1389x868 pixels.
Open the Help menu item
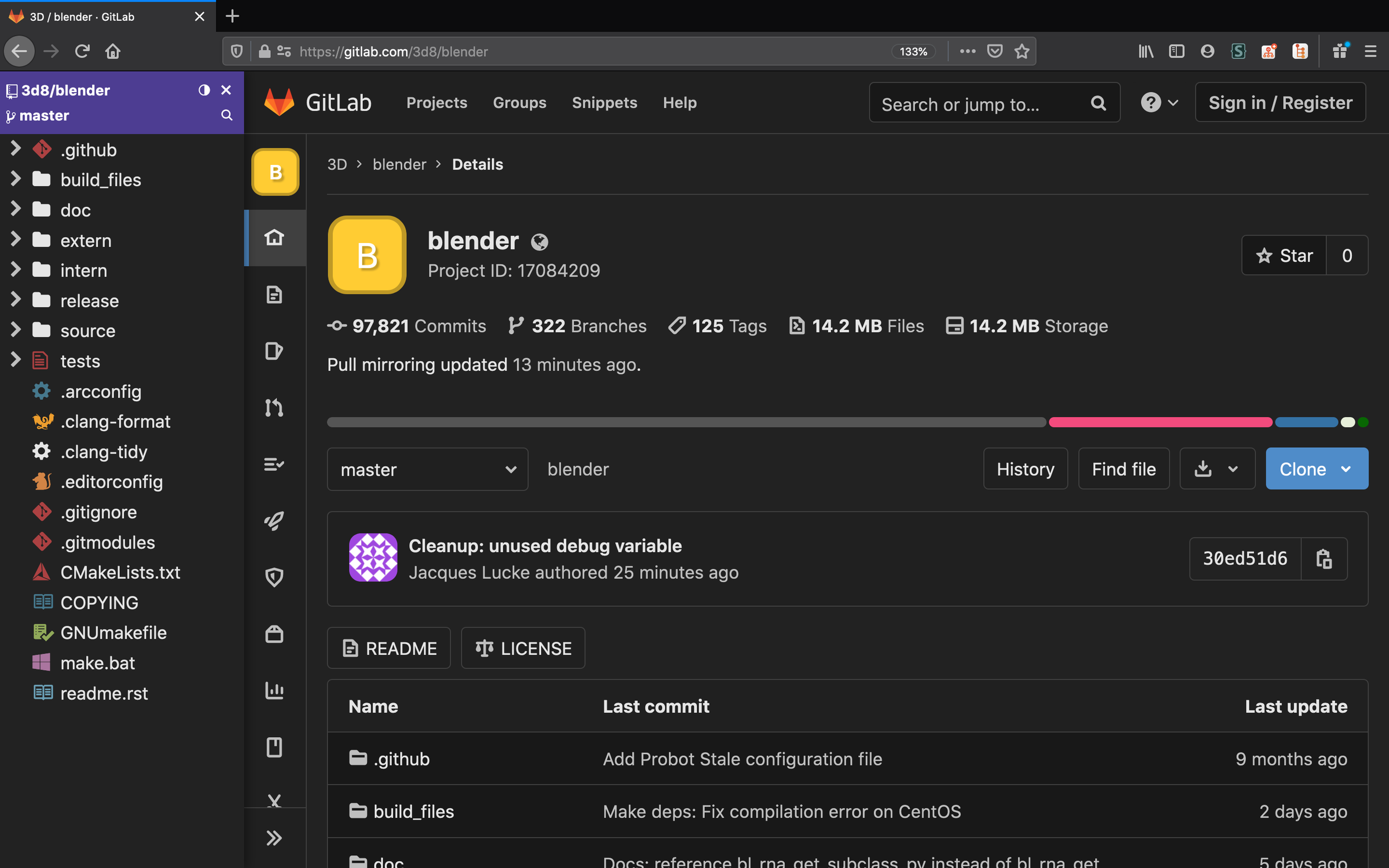coord(679,102)
